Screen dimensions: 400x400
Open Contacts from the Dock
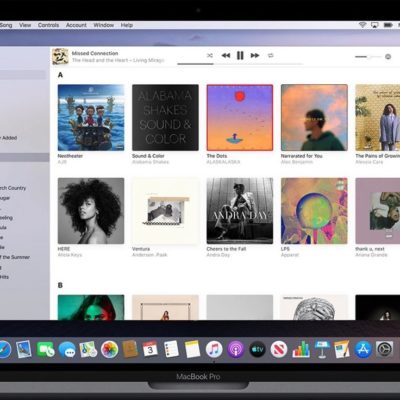(130, 349)
